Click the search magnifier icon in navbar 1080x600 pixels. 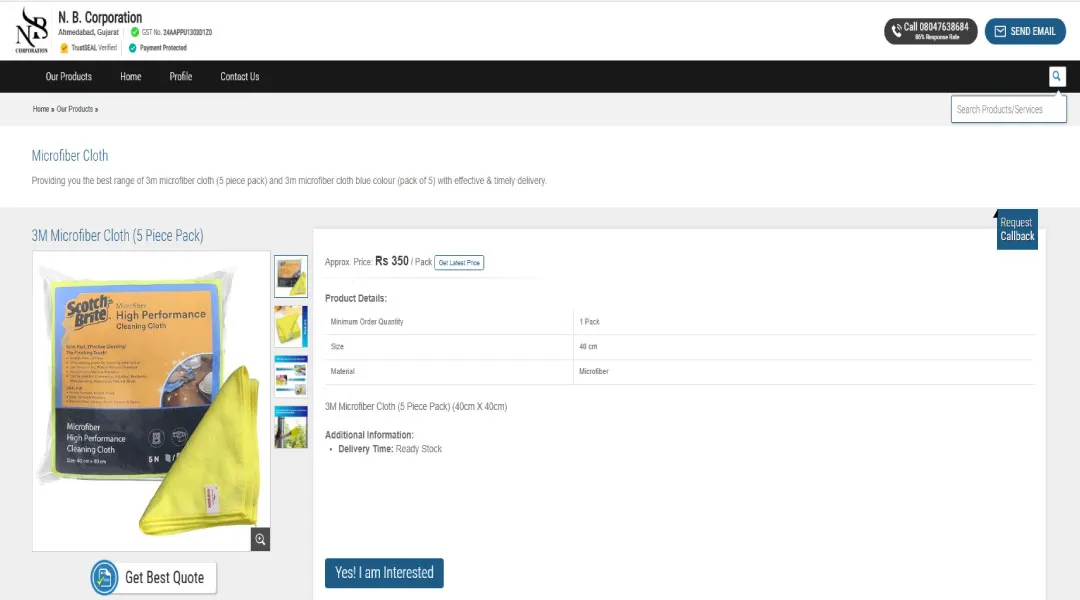1057,76
